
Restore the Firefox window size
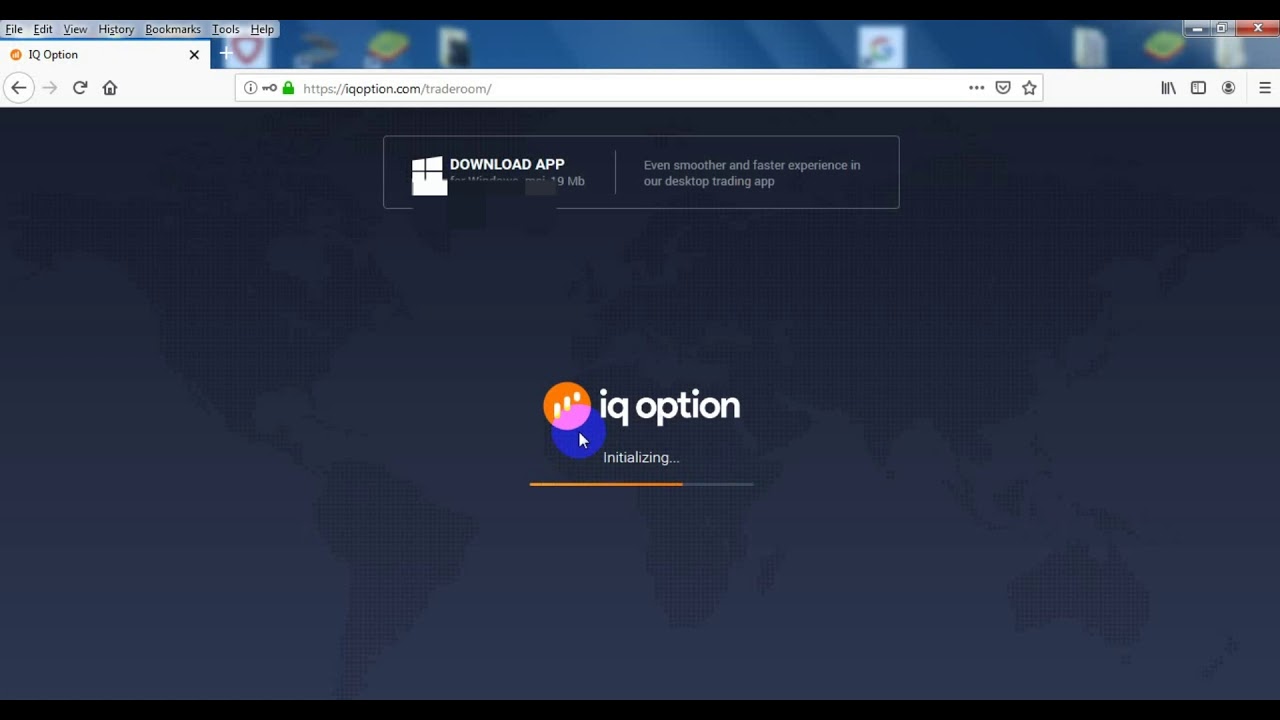[x=1222, y=29]
